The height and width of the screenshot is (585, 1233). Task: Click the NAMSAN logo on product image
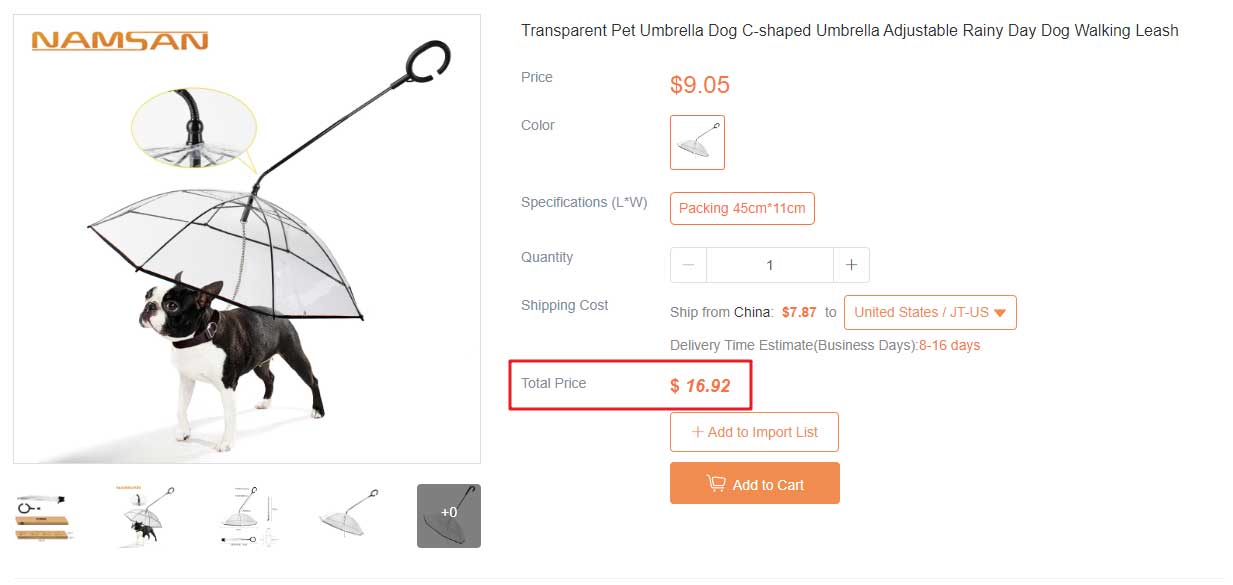119,41
